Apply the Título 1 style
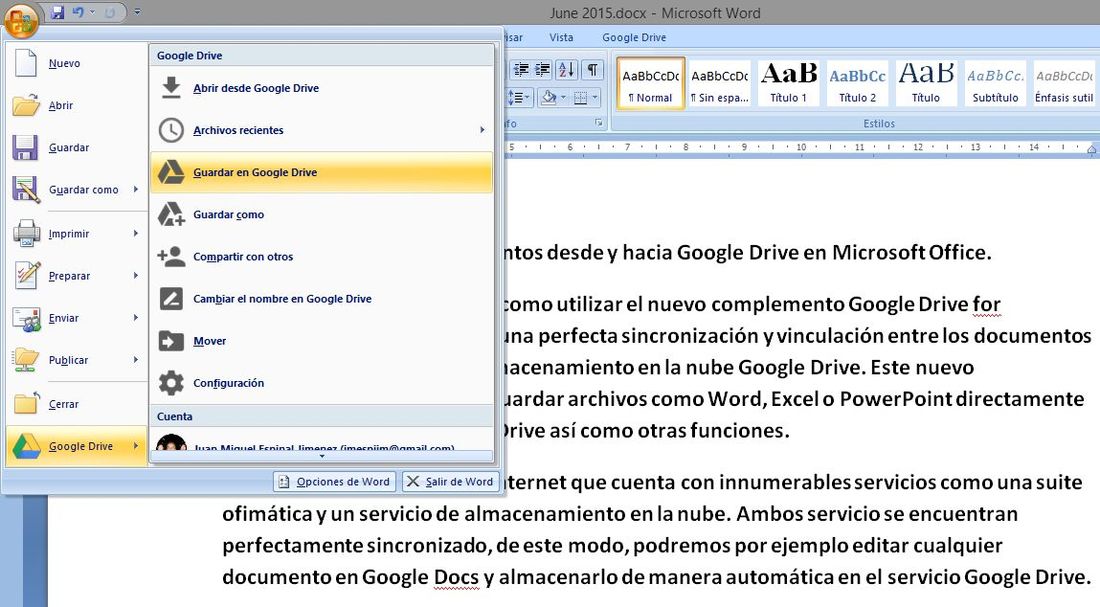 click(x=789, y=84)
